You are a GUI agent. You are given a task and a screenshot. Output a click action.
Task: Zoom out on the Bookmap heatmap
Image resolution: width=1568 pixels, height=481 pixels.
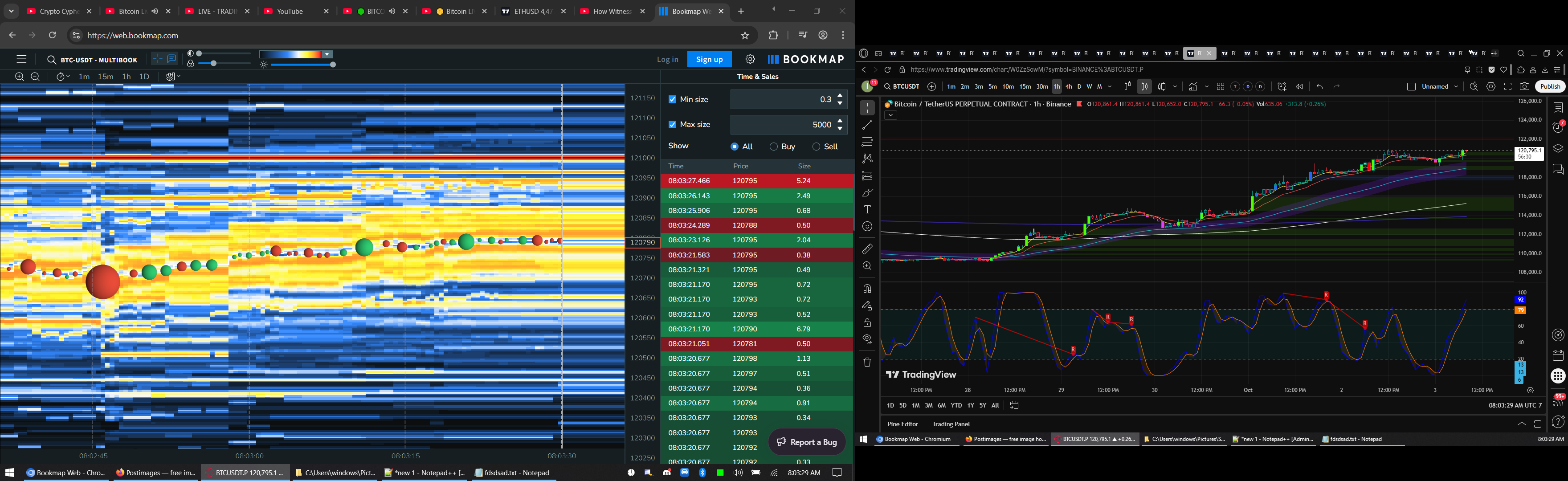click(x=35, y=77)
